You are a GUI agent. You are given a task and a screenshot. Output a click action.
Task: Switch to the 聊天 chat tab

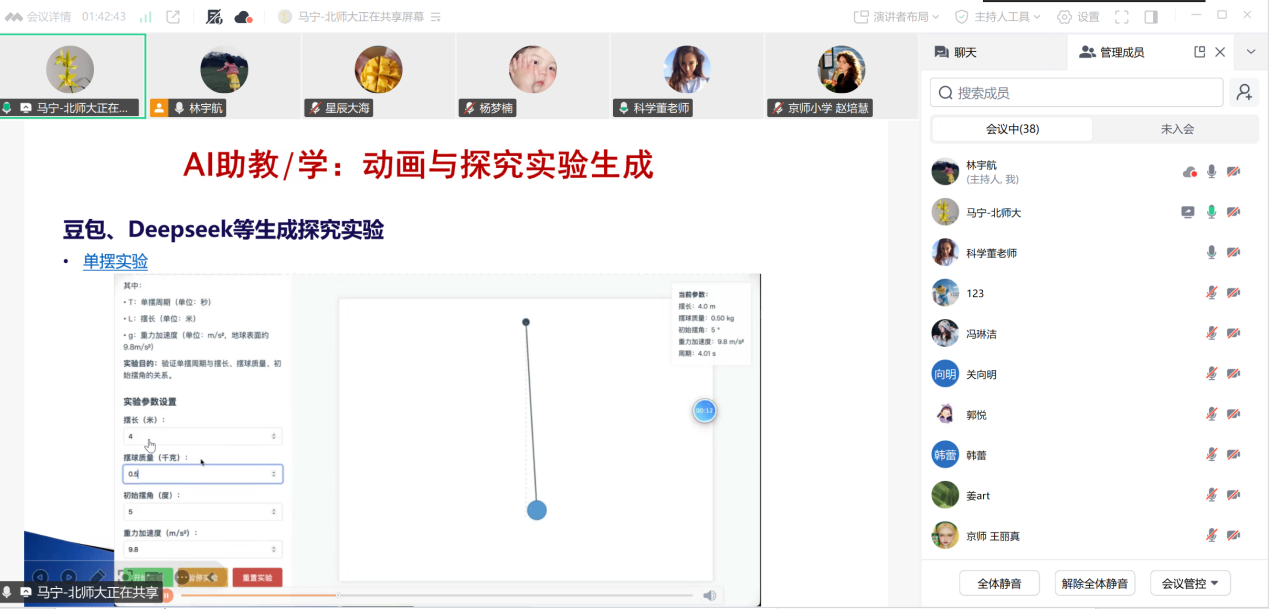964,51
